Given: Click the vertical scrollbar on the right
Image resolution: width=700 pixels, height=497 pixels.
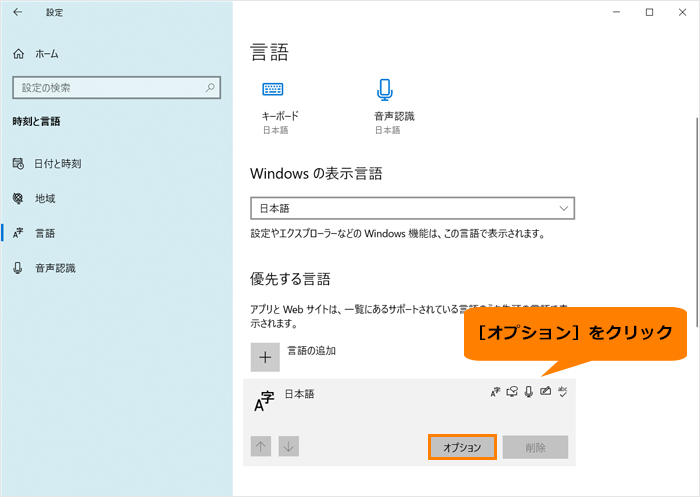Looking at the screenshot, I should pyautogui.click(x=696, y=222).
